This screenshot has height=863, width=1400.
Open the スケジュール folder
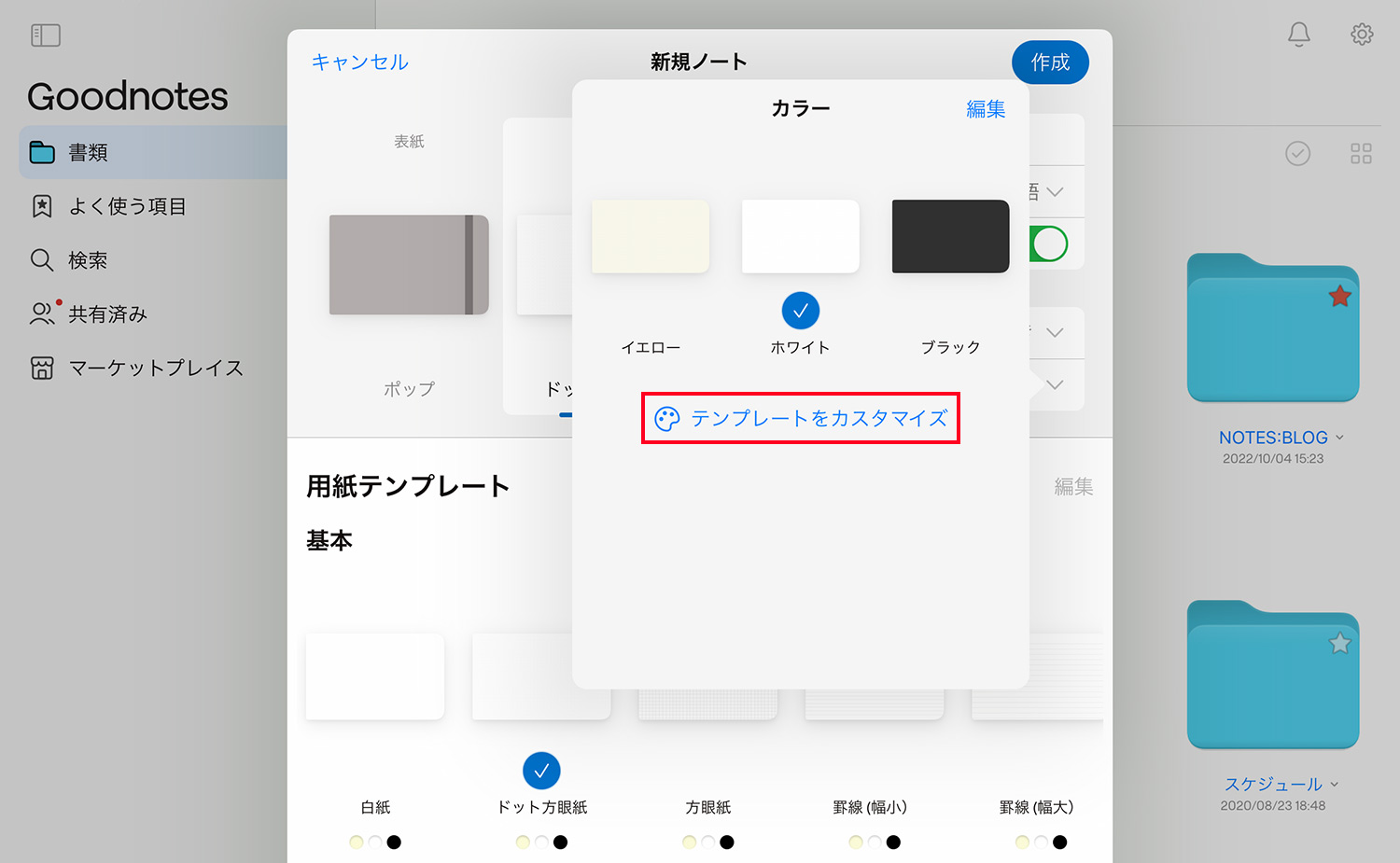(x=1273, y=675)
